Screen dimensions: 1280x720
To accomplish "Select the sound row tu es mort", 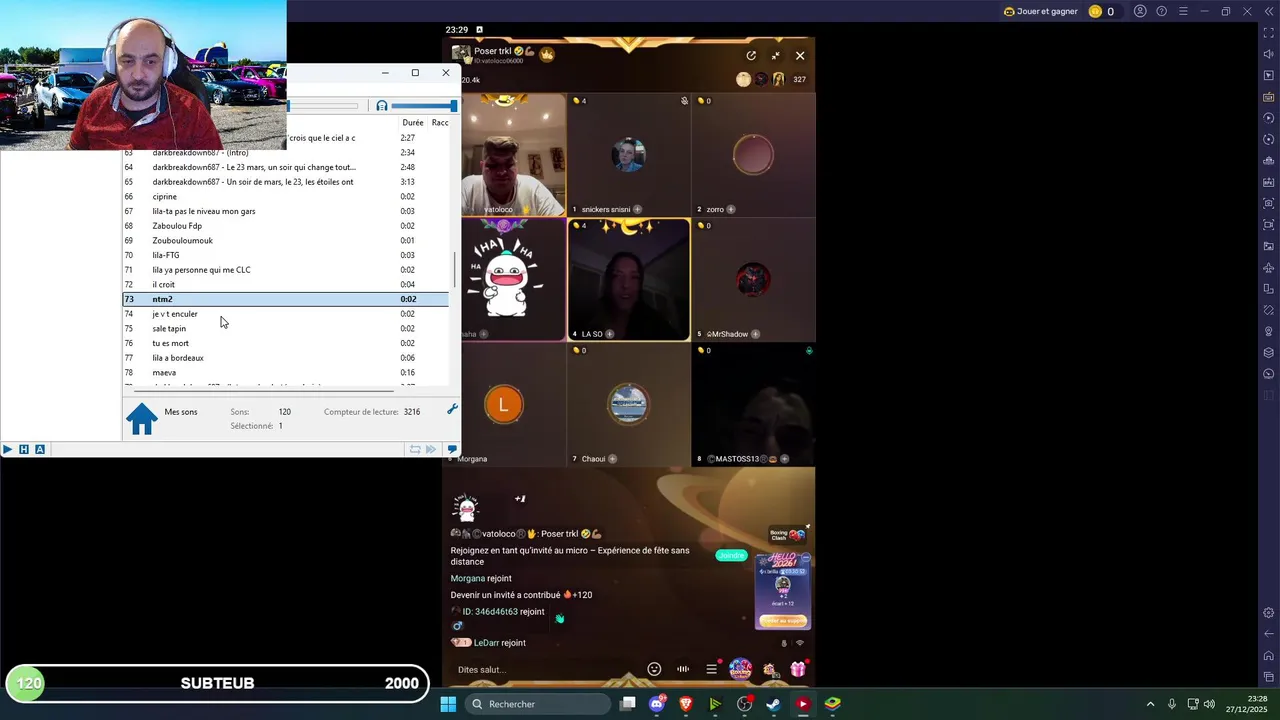I will tap(285, 343).
